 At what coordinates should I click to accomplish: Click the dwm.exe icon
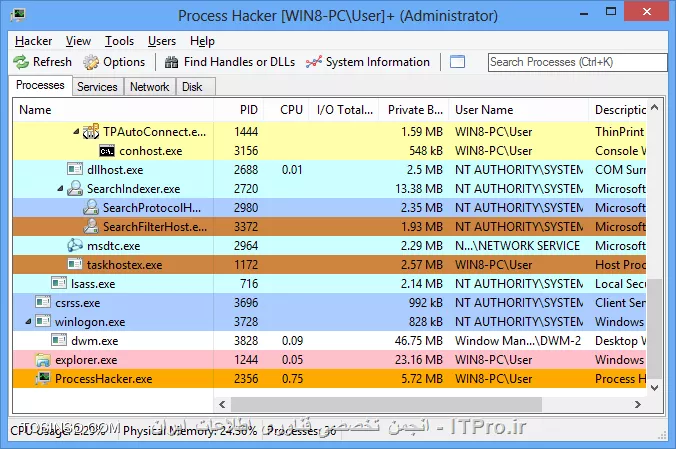(59, 340)
